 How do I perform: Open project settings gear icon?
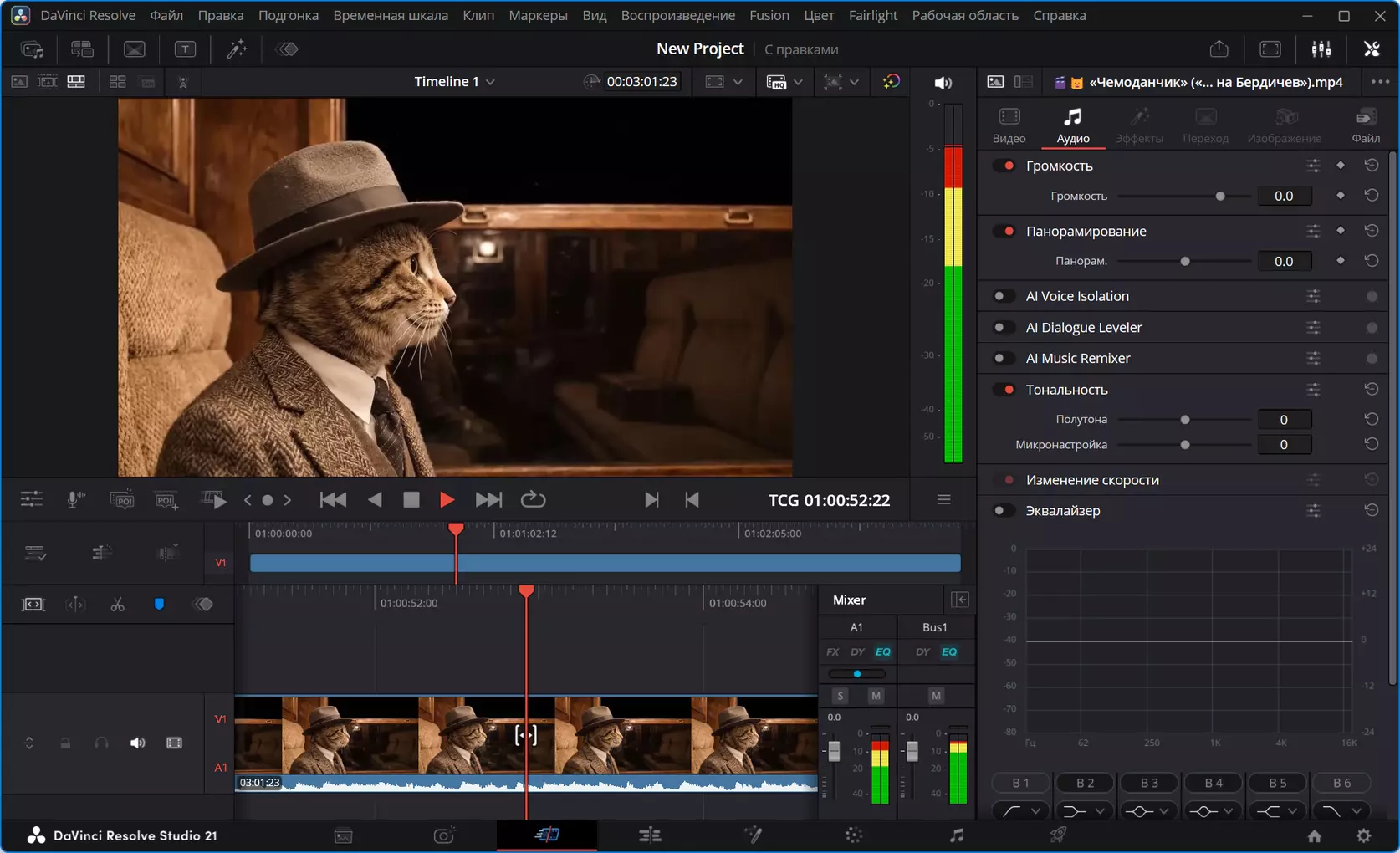[1363, 835]
